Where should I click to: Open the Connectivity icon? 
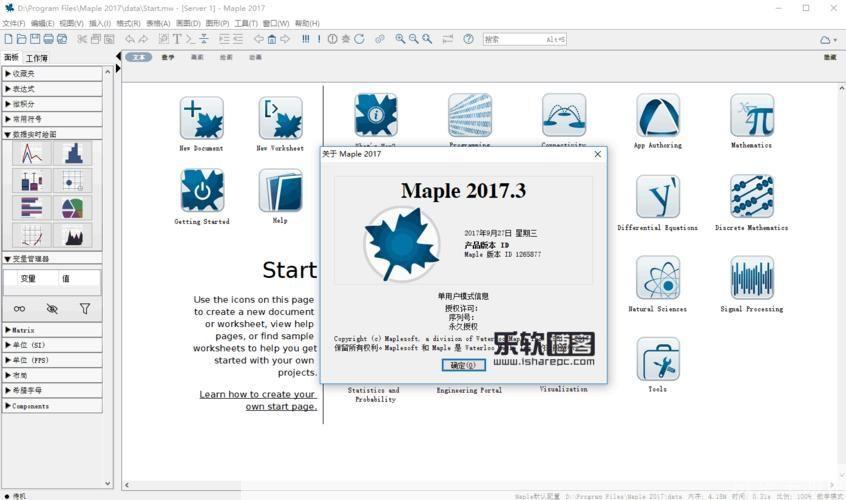tap(564, 115)
